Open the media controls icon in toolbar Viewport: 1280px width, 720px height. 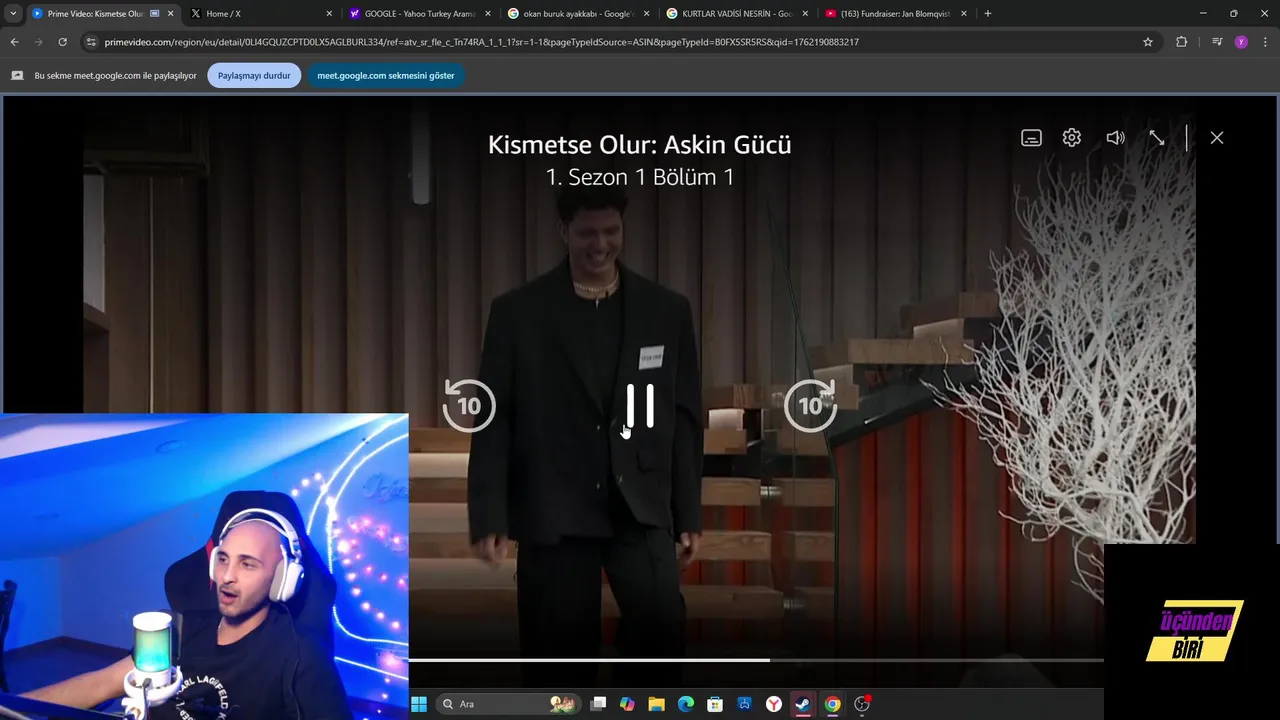1217,42
